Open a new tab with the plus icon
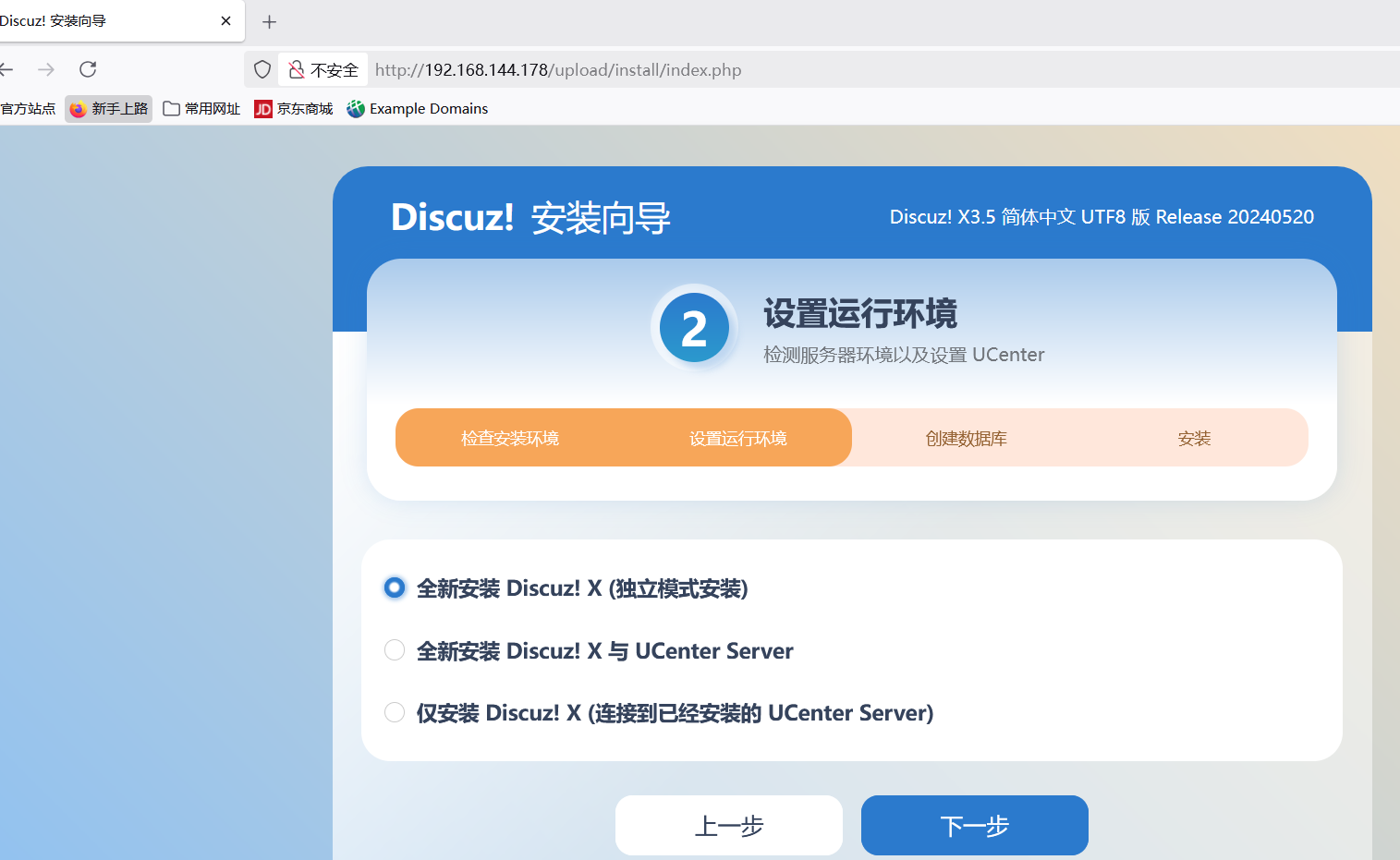The image size is (1400, 860). pos(269,21)
